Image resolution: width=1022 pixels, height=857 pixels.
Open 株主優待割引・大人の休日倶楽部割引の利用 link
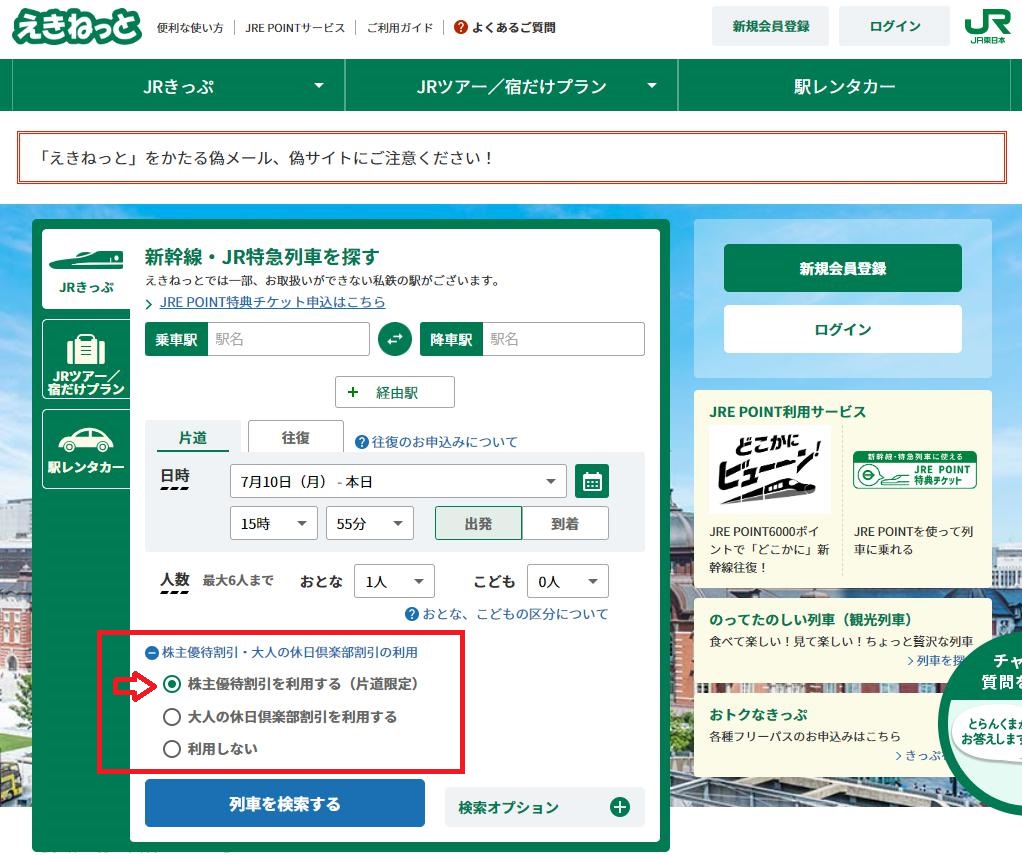pyautogui.click(x=290, y=652)
